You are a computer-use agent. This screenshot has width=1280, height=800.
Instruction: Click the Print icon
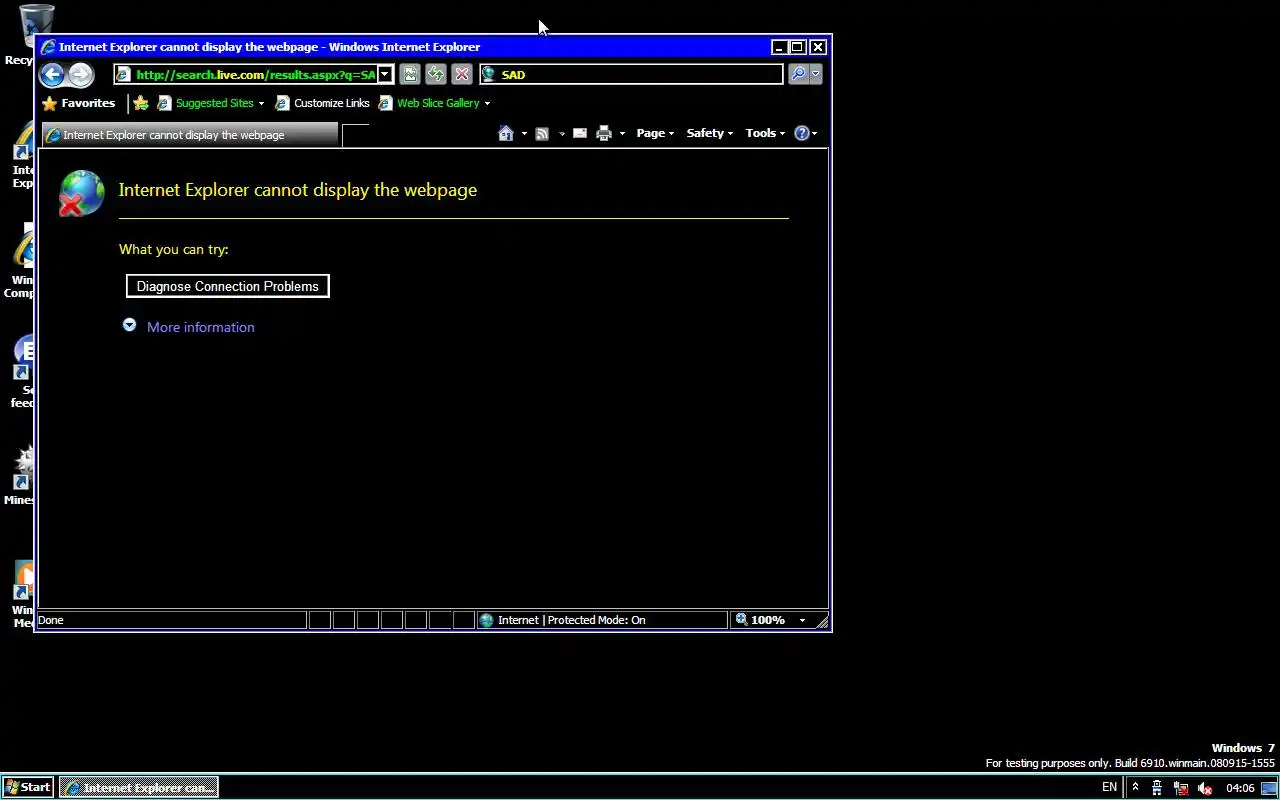click(x=604, y=133)
